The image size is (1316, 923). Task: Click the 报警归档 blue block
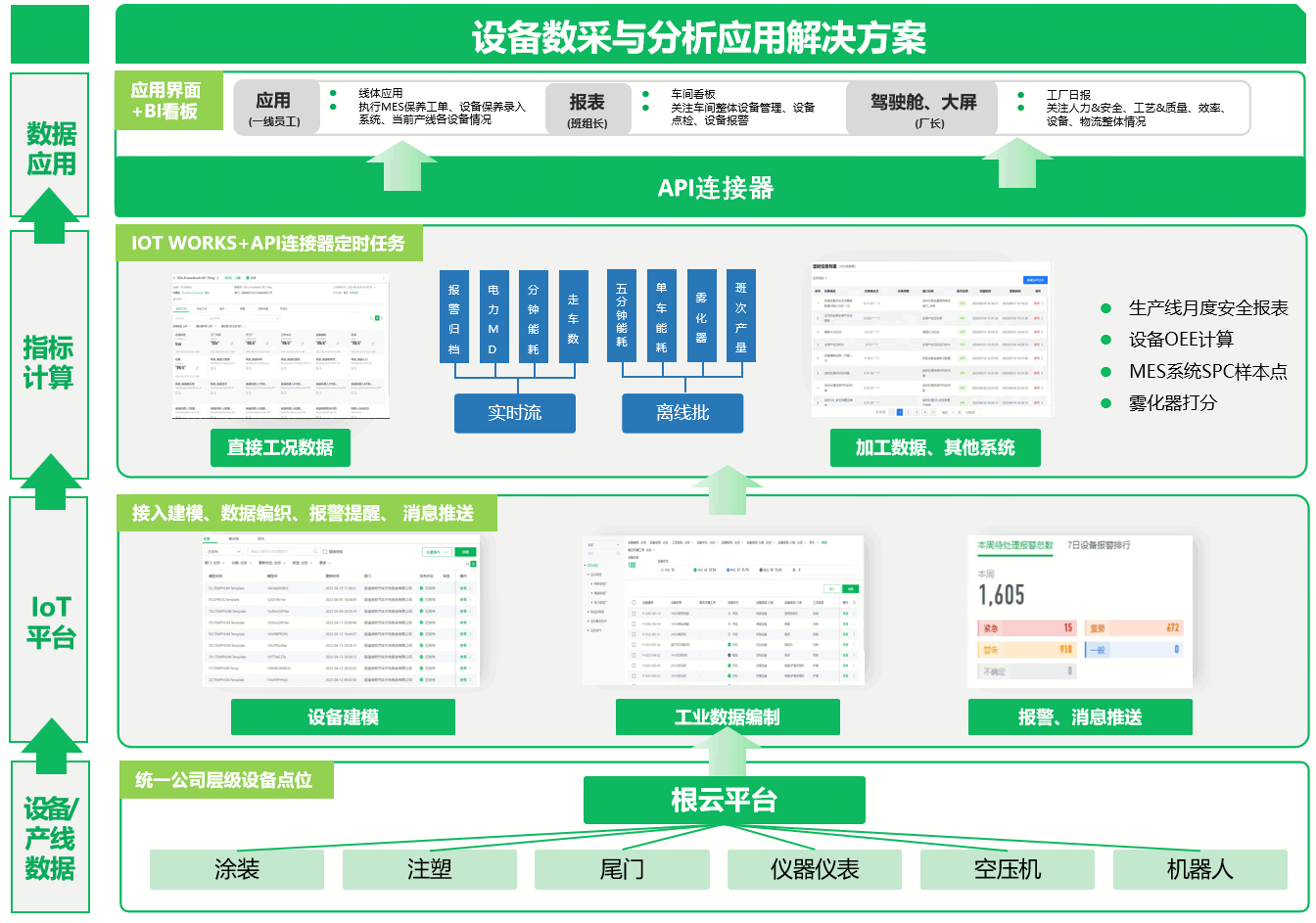453,317
